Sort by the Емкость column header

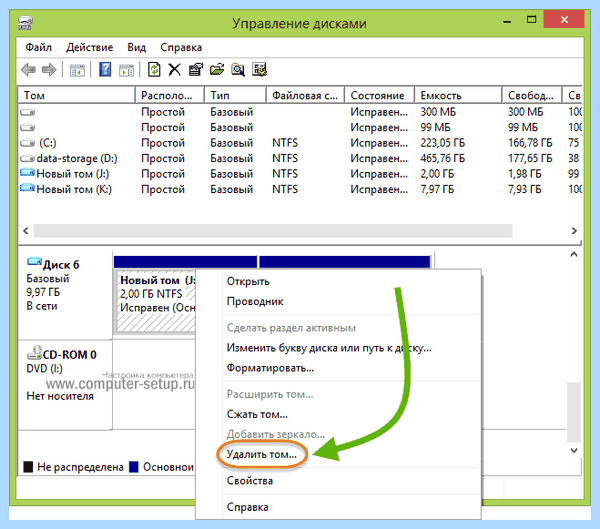click(x=458, y=95)
